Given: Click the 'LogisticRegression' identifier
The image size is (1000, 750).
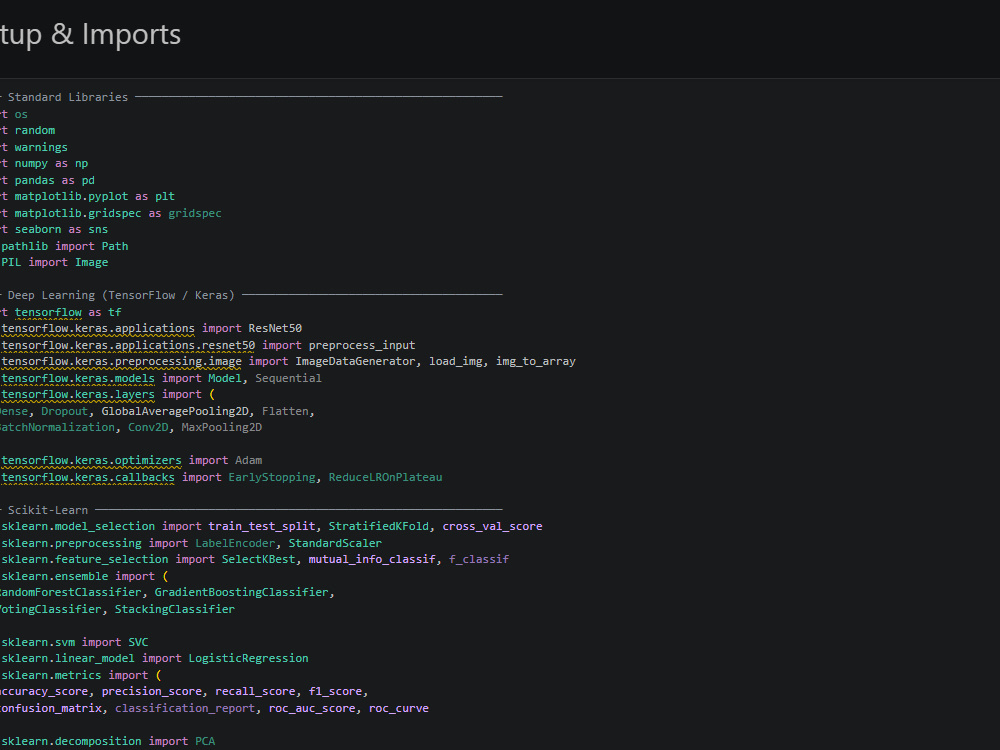Looking at the screenshot, I should [249, 658].
